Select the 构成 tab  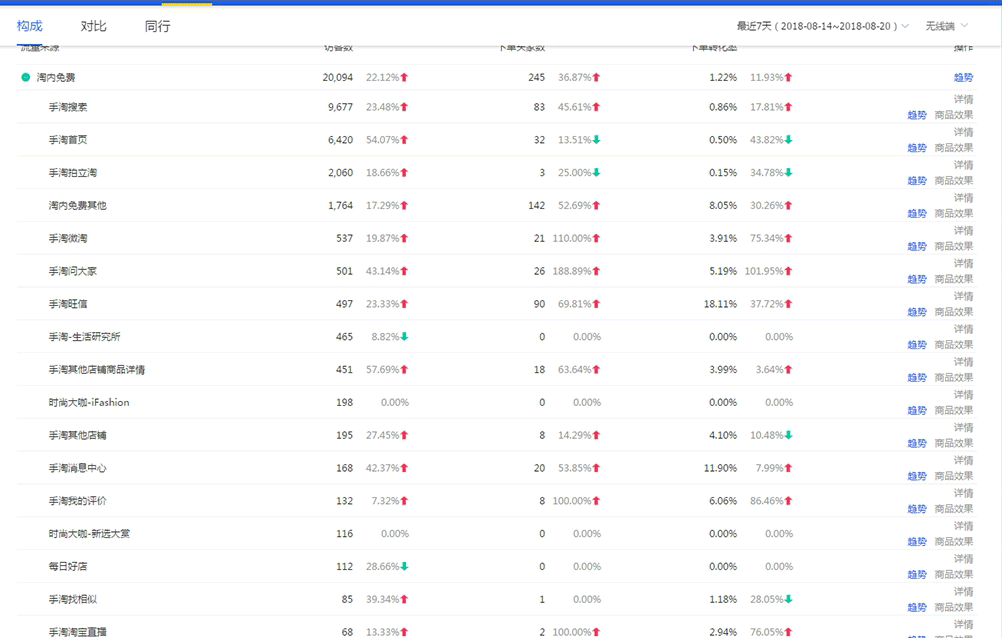coord(30,26)
